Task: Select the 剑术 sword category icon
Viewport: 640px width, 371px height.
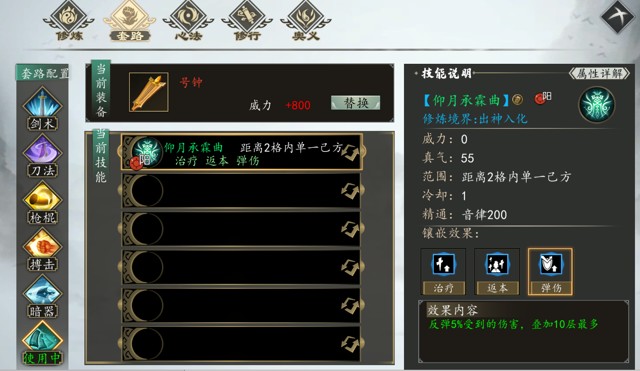Action: (x=42, y=109)
